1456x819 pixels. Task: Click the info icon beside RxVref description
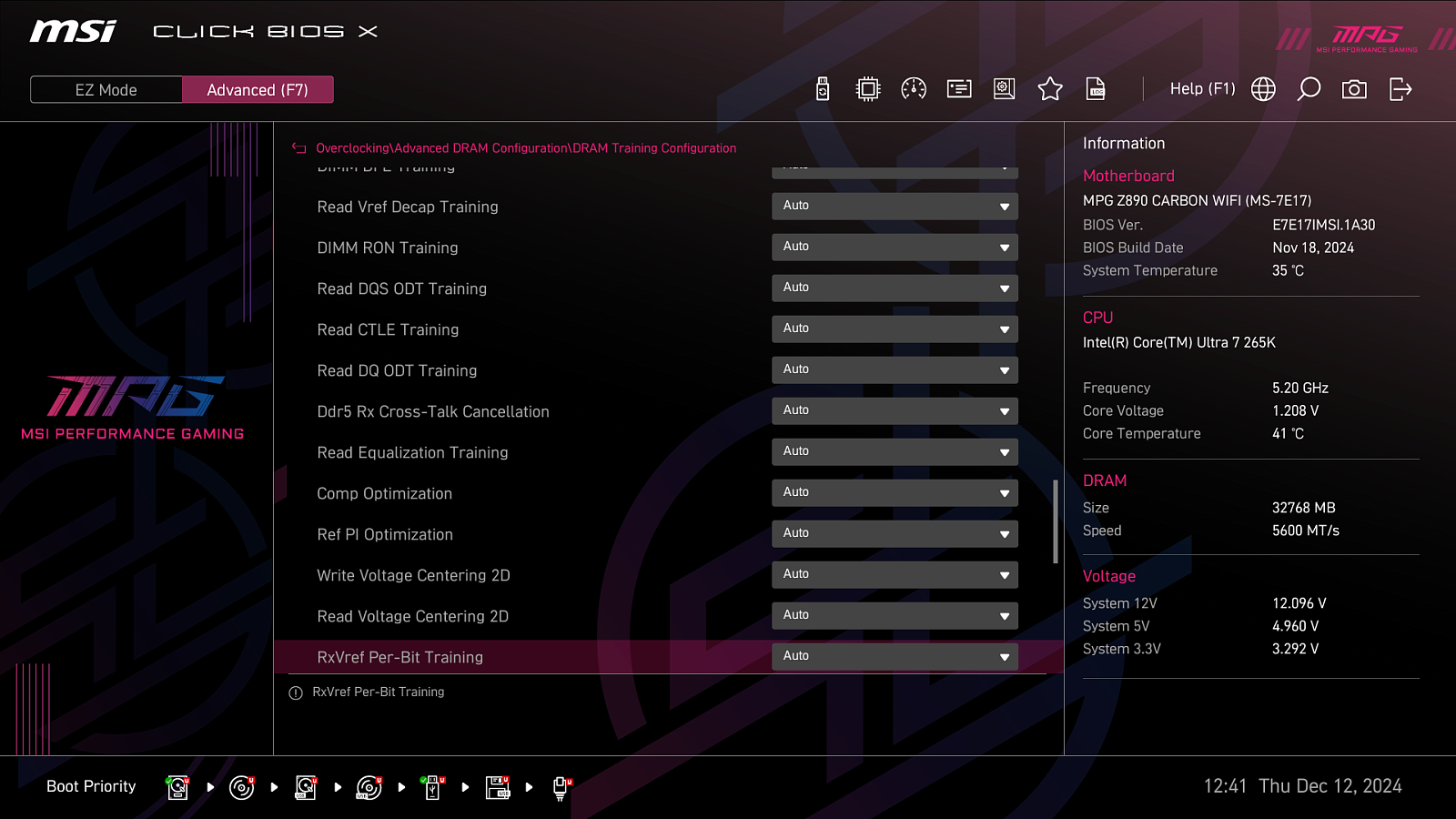[x=296, y=693]
